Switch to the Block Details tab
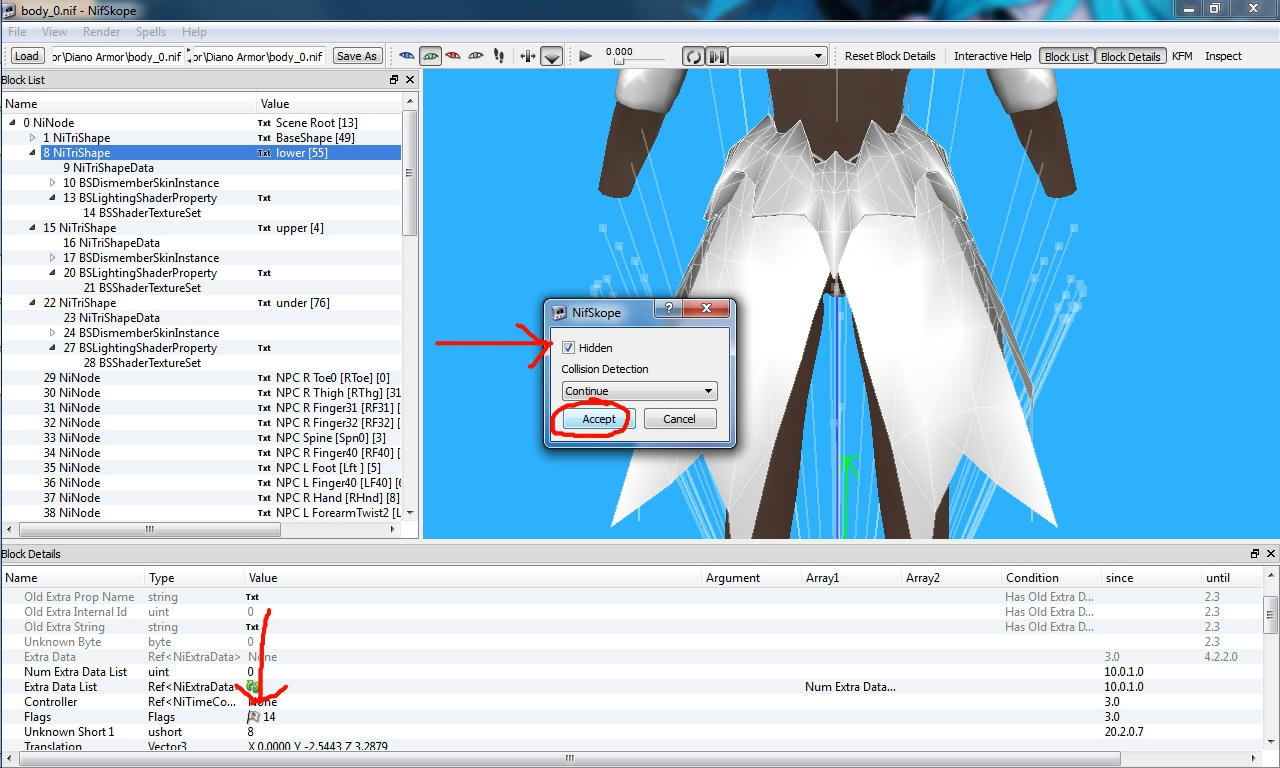 click(x=1130, y=56)
